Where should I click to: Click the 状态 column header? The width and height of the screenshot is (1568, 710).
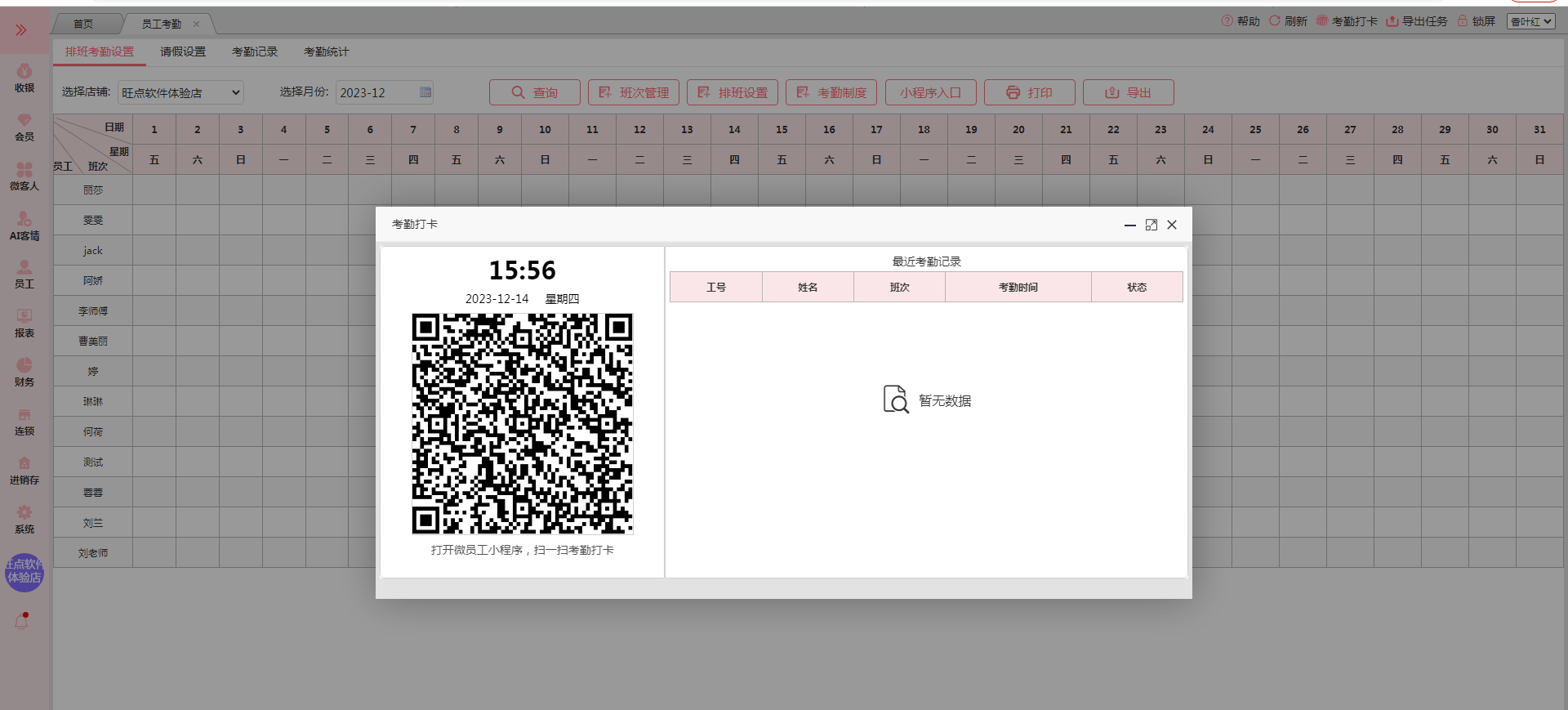pos(1137,287)
